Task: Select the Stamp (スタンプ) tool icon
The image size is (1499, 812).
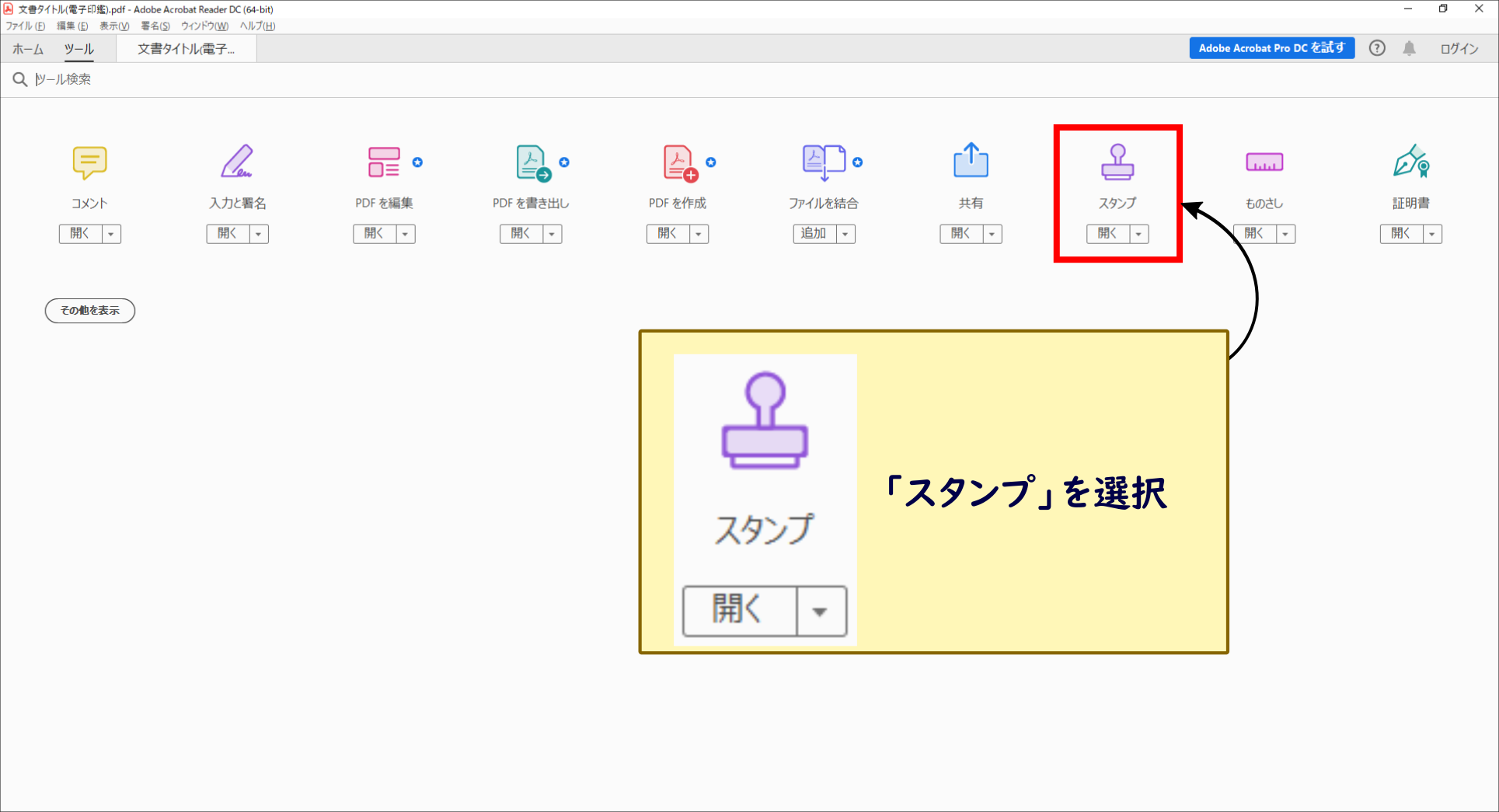Action: coord(1117,162)
